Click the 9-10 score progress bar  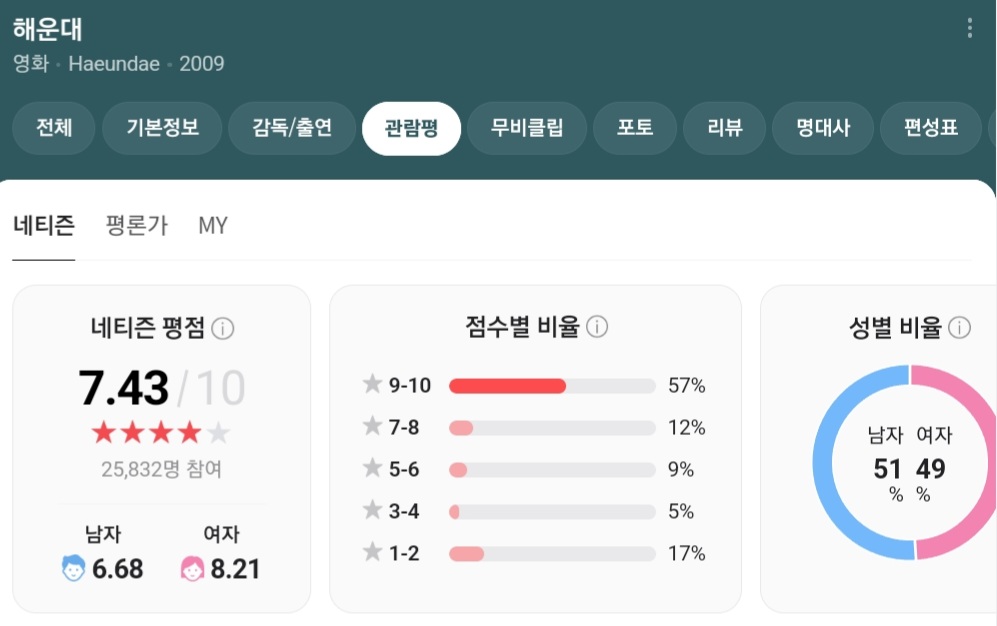[550, 385]
